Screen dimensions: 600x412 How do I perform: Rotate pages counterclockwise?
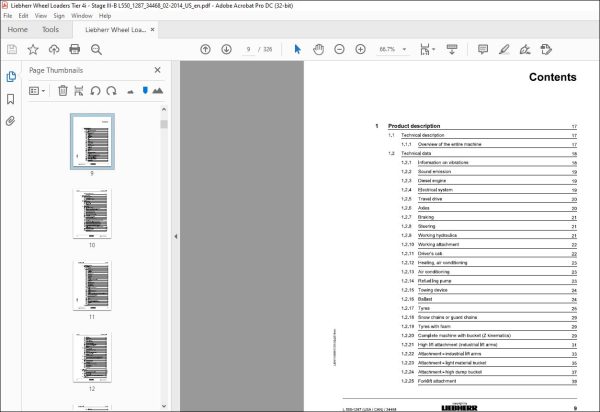click(95, 91)
